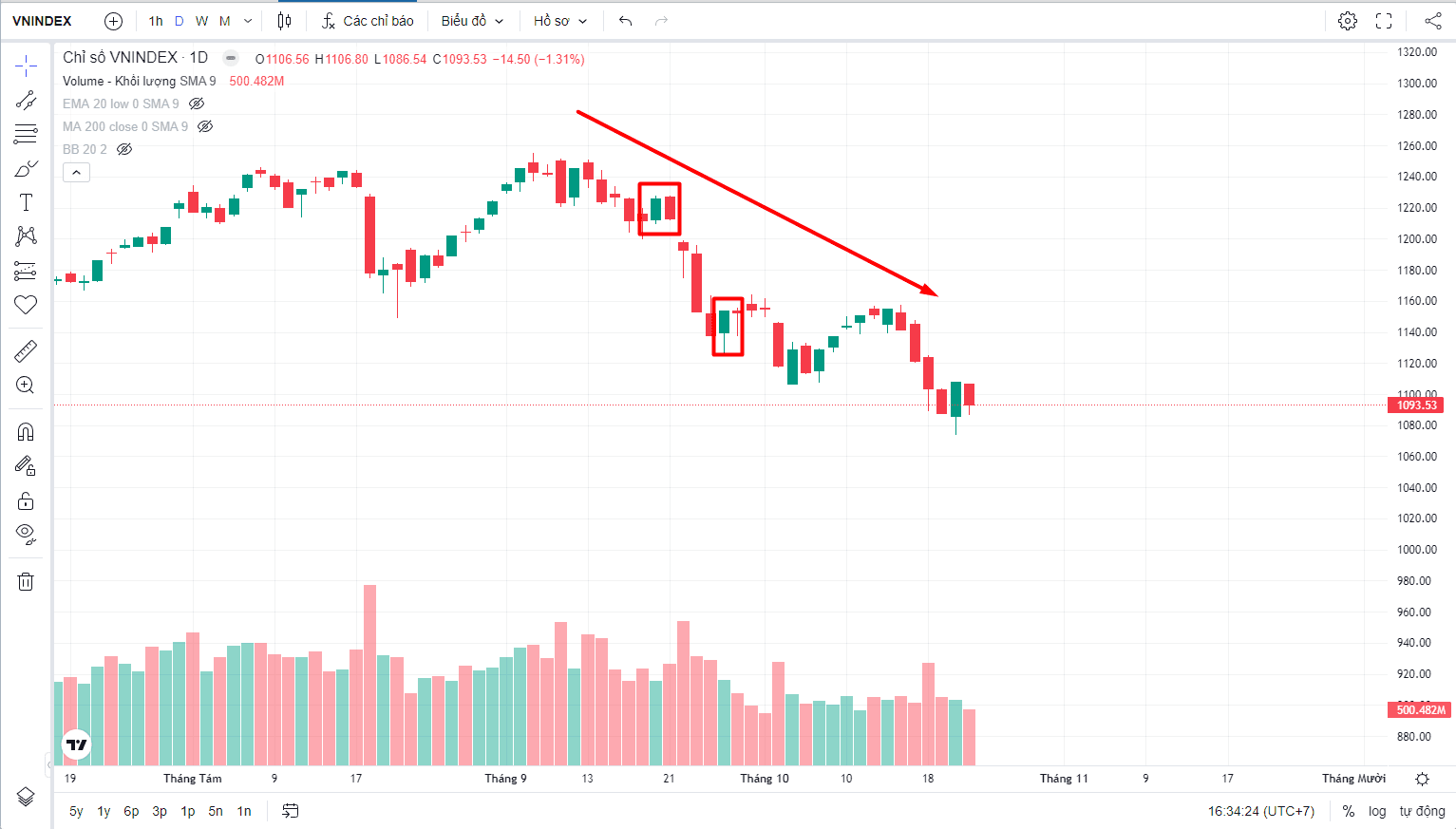Select the D daily timeframe
This screenshot has width=1456, height=829.
point(179,21)
